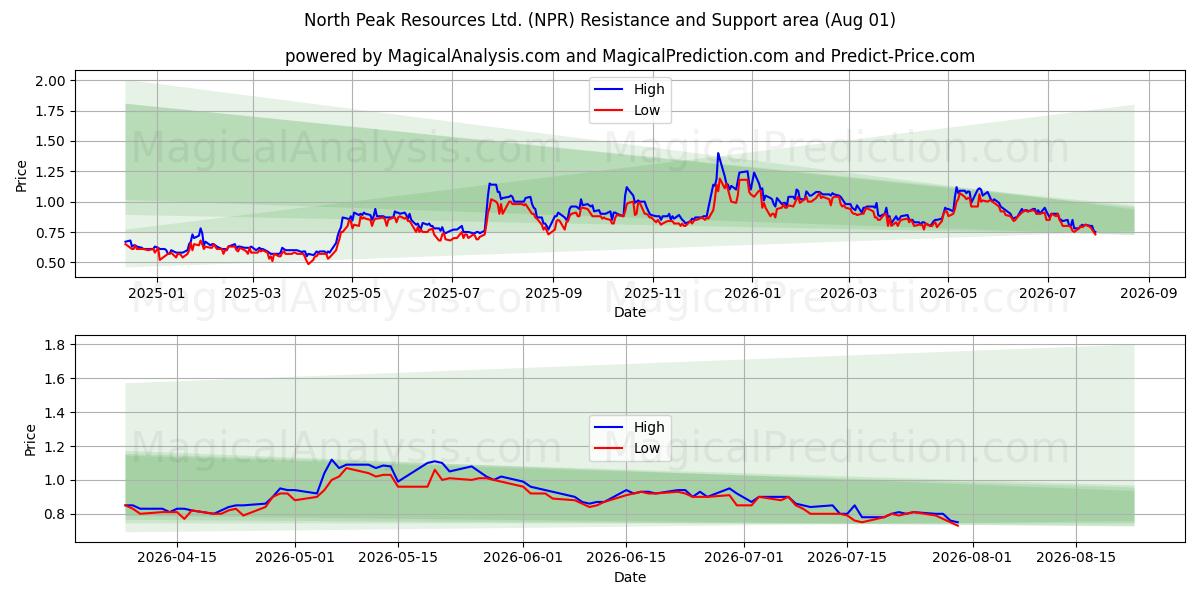Click the 2026-05-01 tick label
The image size is (1200, 600).
(295, 558)
